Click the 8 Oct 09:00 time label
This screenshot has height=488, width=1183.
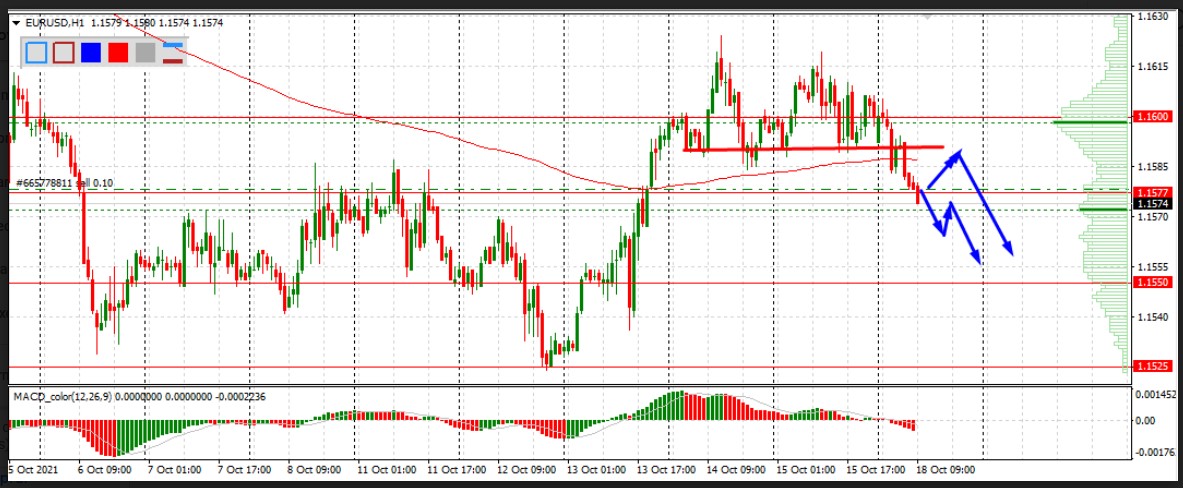[x=315, y=469]
